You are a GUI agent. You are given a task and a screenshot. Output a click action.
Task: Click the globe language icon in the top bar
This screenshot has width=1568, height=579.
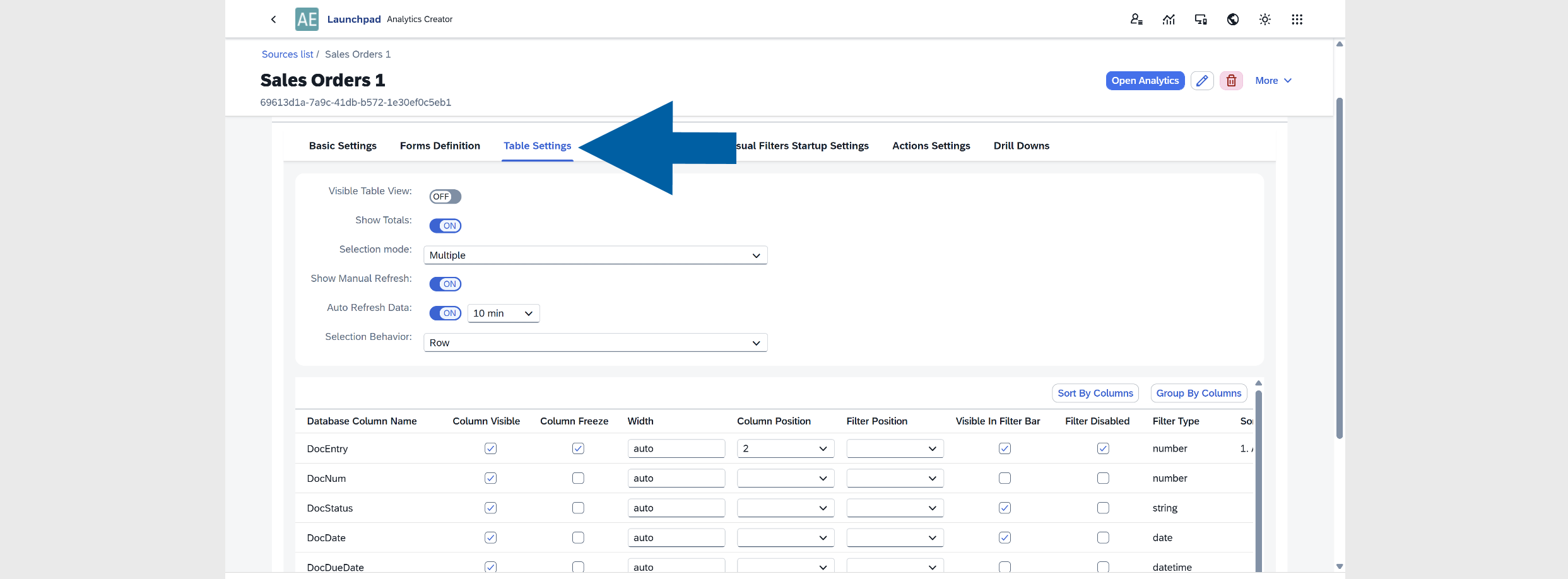[1233, 19]
